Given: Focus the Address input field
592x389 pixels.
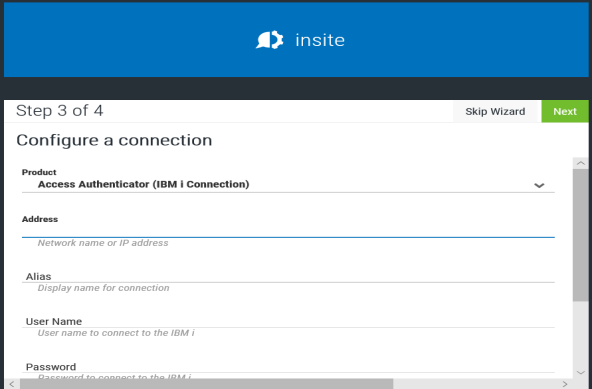Looking at the screenshot, I should click(x=288, y=231).
